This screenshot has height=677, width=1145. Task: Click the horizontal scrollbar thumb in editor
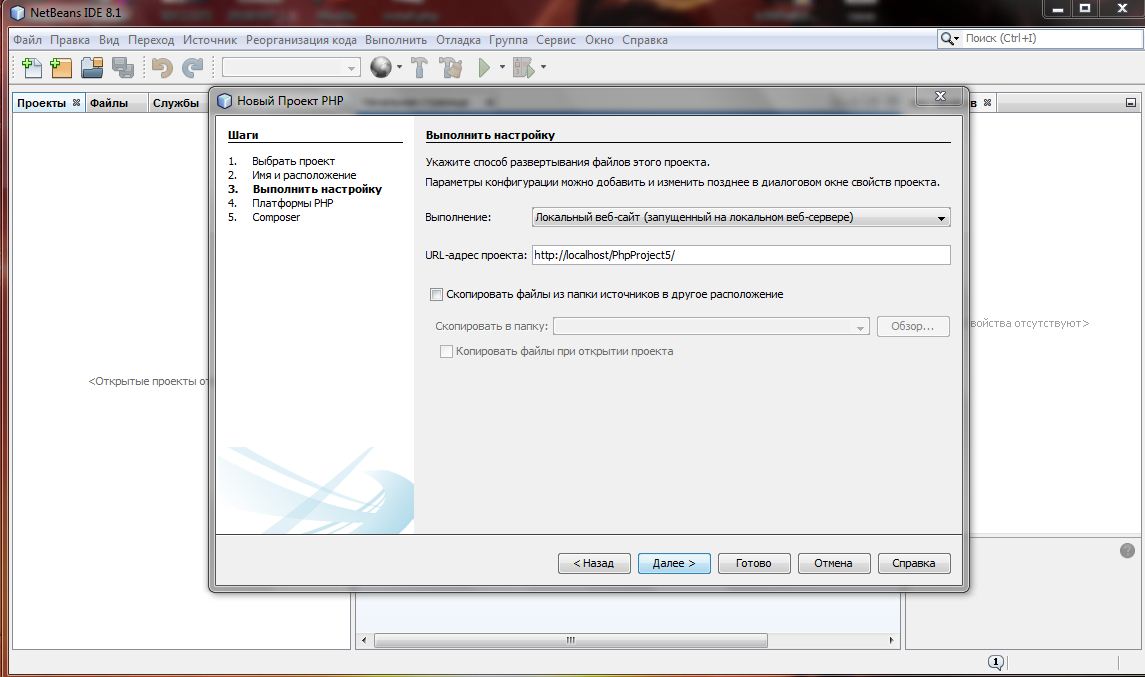[x=570, y=640]
